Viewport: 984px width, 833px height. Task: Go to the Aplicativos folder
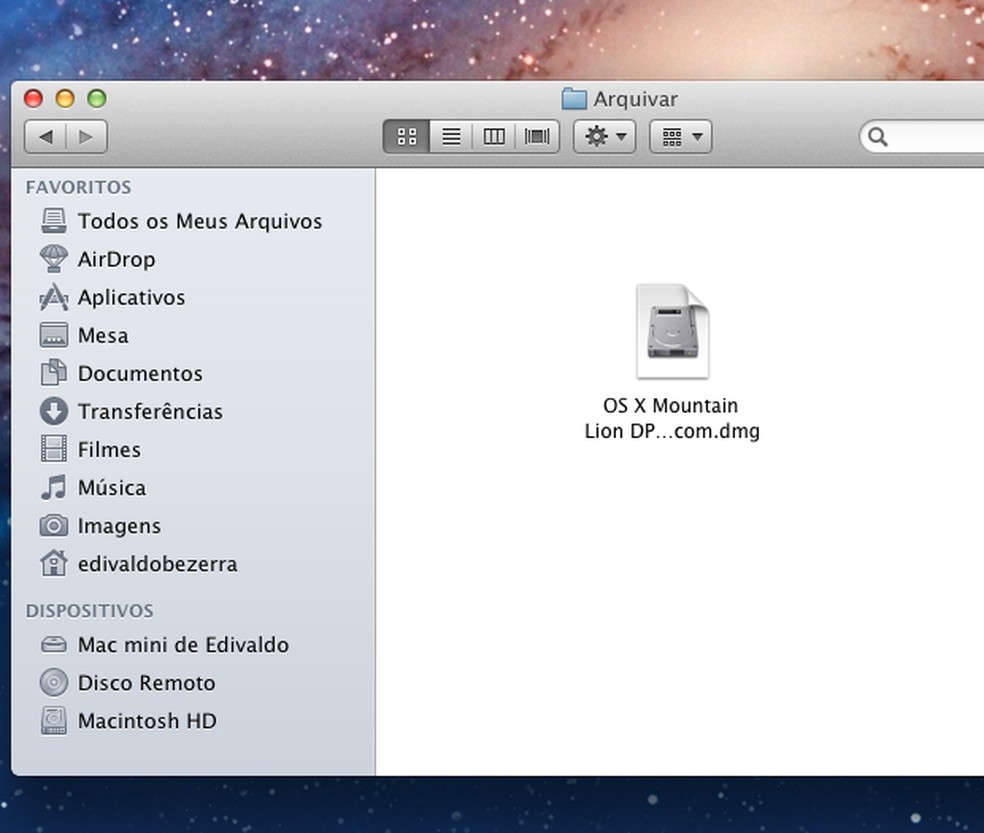tap(131, 297)
